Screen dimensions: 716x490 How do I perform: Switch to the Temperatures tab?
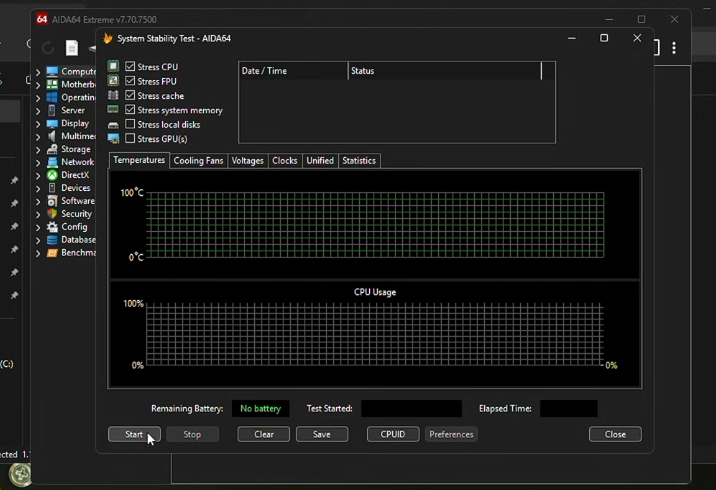pyautogui.click(x=139, y=160)
